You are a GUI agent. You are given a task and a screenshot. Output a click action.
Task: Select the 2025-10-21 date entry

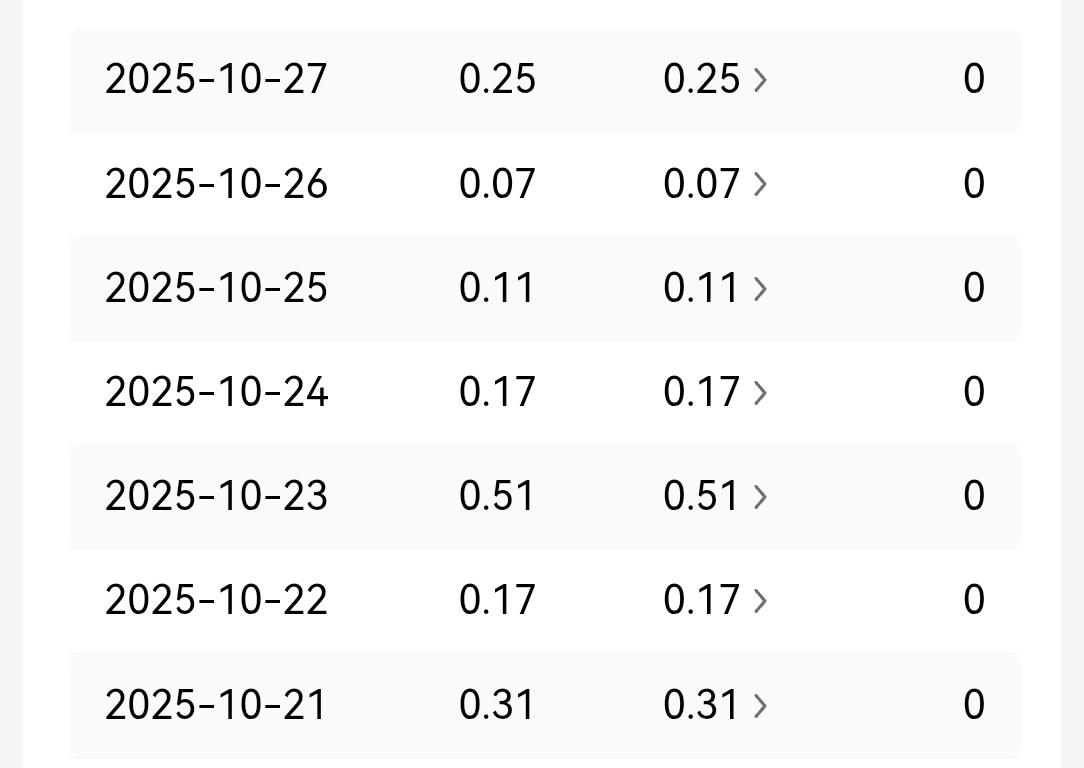[216, 706]
